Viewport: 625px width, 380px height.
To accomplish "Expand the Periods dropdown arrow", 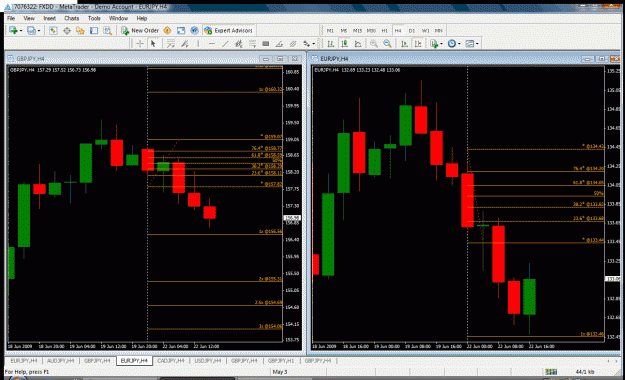I will point(459,44).
